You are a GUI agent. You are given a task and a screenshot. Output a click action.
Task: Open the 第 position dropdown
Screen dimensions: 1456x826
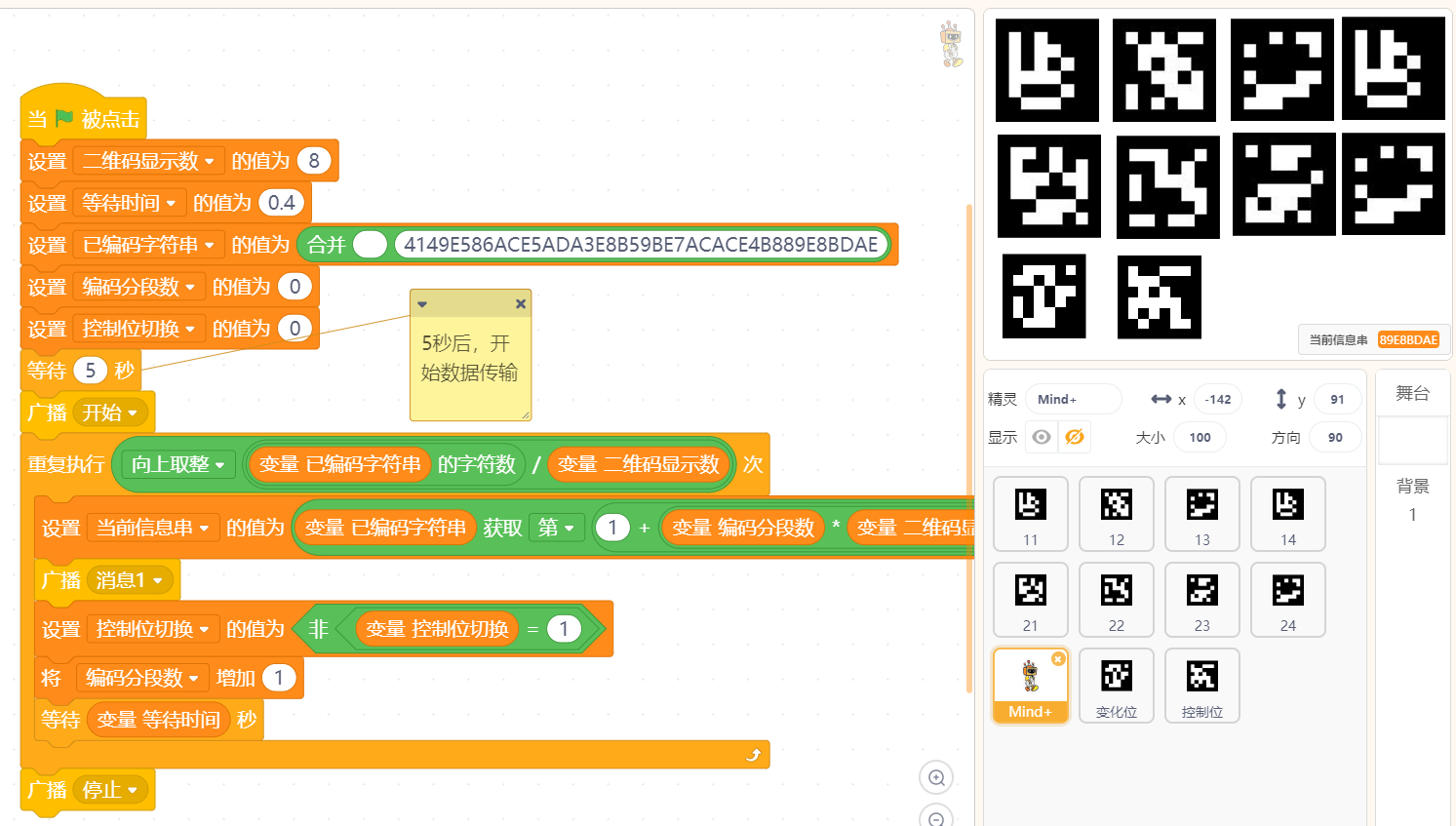tap(556, 528)
